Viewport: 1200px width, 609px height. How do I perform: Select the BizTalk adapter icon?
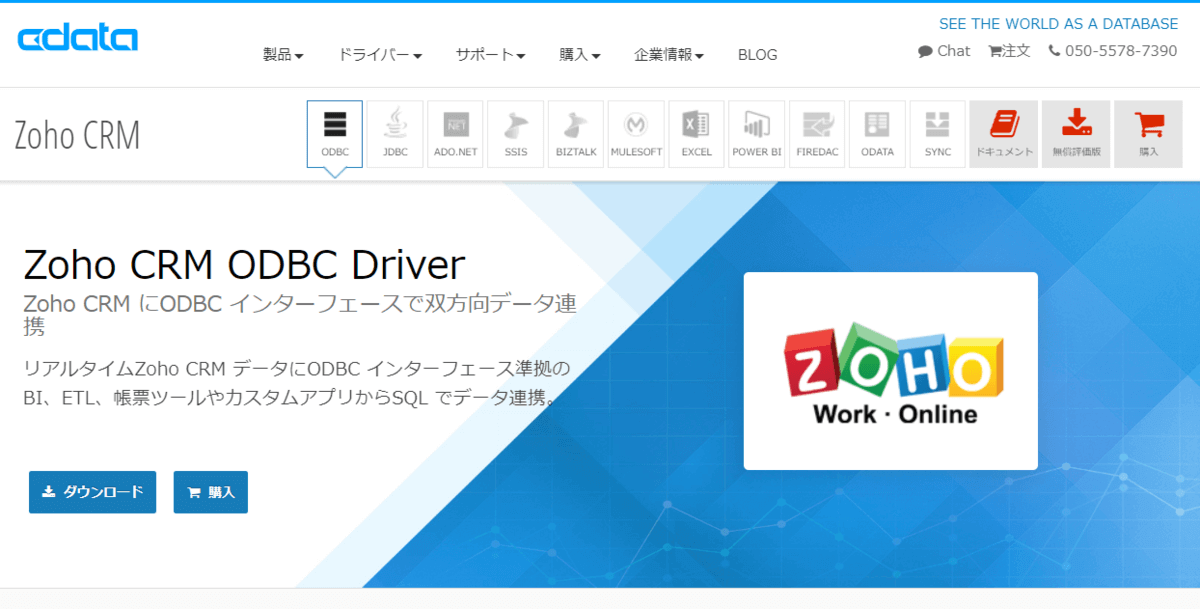coord(576,134)
